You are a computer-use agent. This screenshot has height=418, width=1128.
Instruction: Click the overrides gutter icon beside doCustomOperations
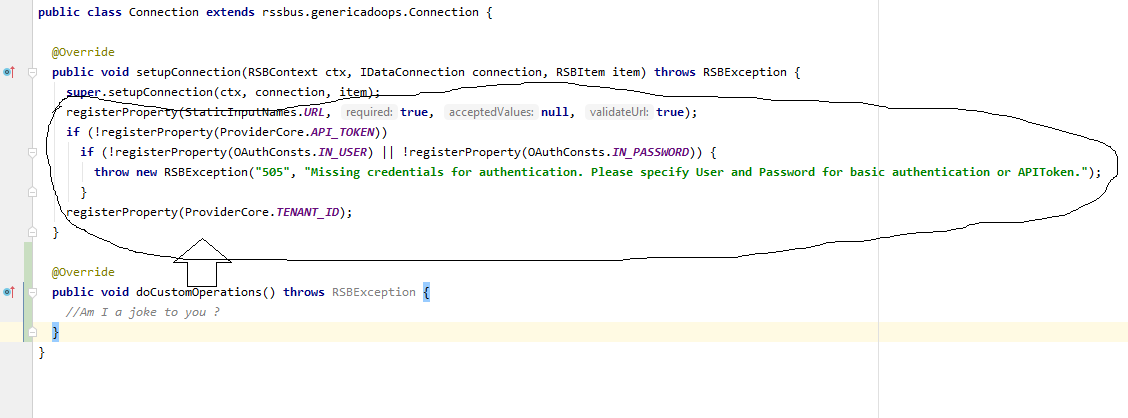click(x=9, y=292)
